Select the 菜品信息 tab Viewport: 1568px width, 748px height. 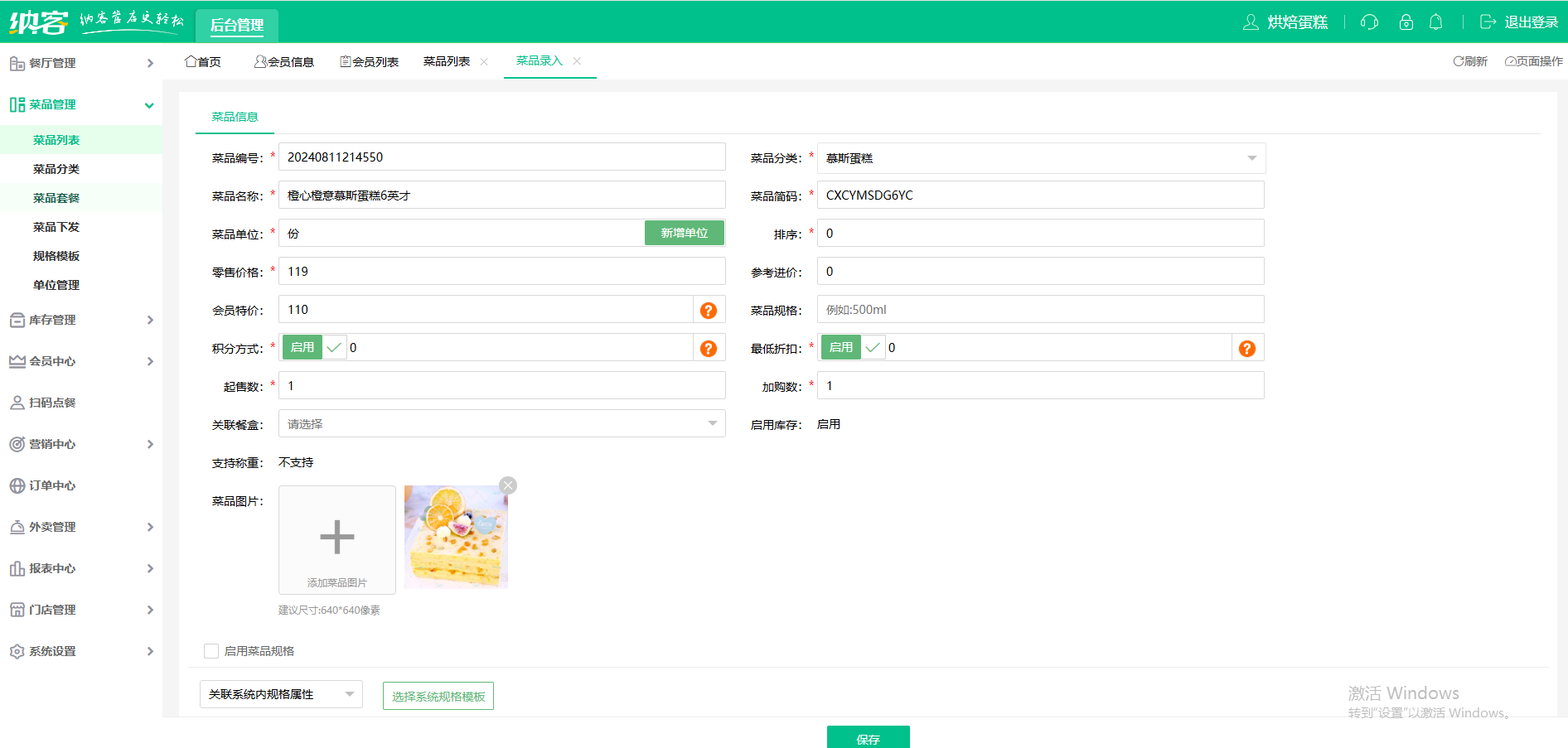(235, 117)
